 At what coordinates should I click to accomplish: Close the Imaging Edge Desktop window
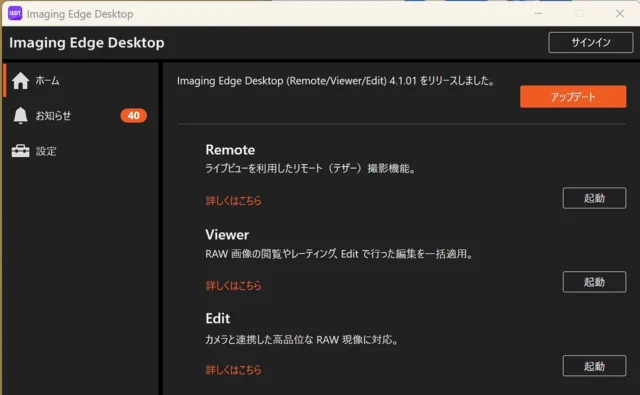tap(620, 13)
